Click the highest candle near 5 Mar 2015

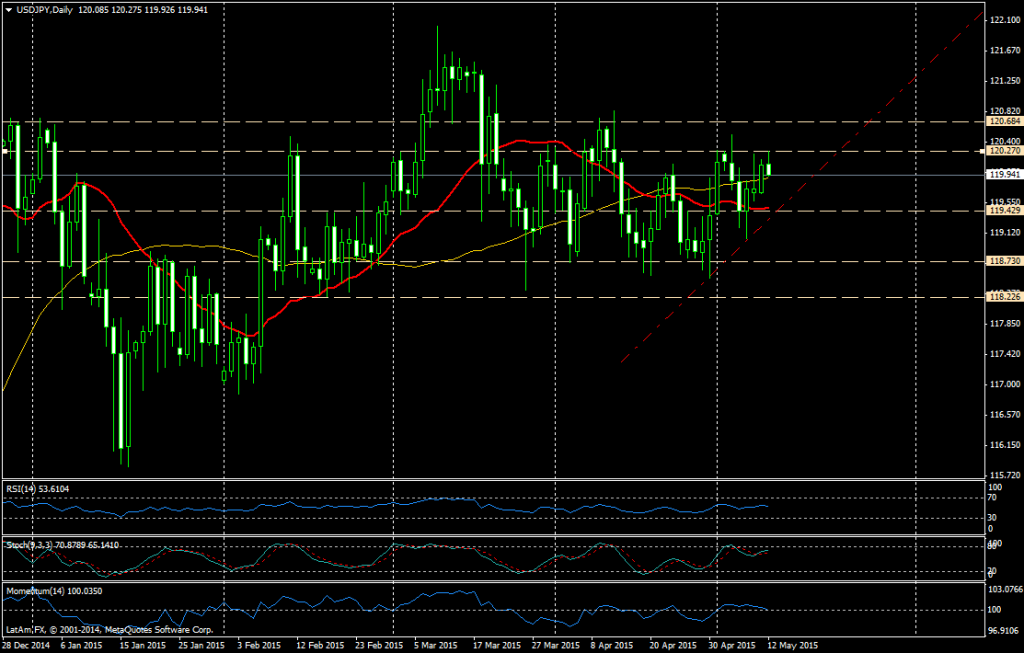coord(437,60)
